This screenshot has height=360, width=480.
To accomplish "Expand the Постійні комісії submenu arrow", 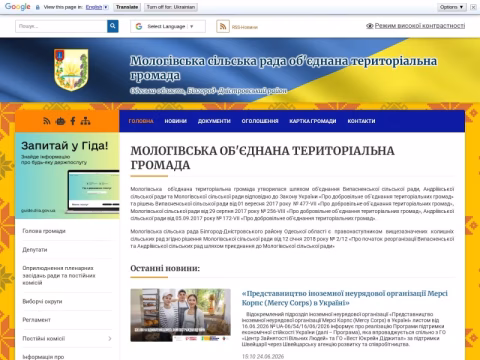I will [110, 339].
